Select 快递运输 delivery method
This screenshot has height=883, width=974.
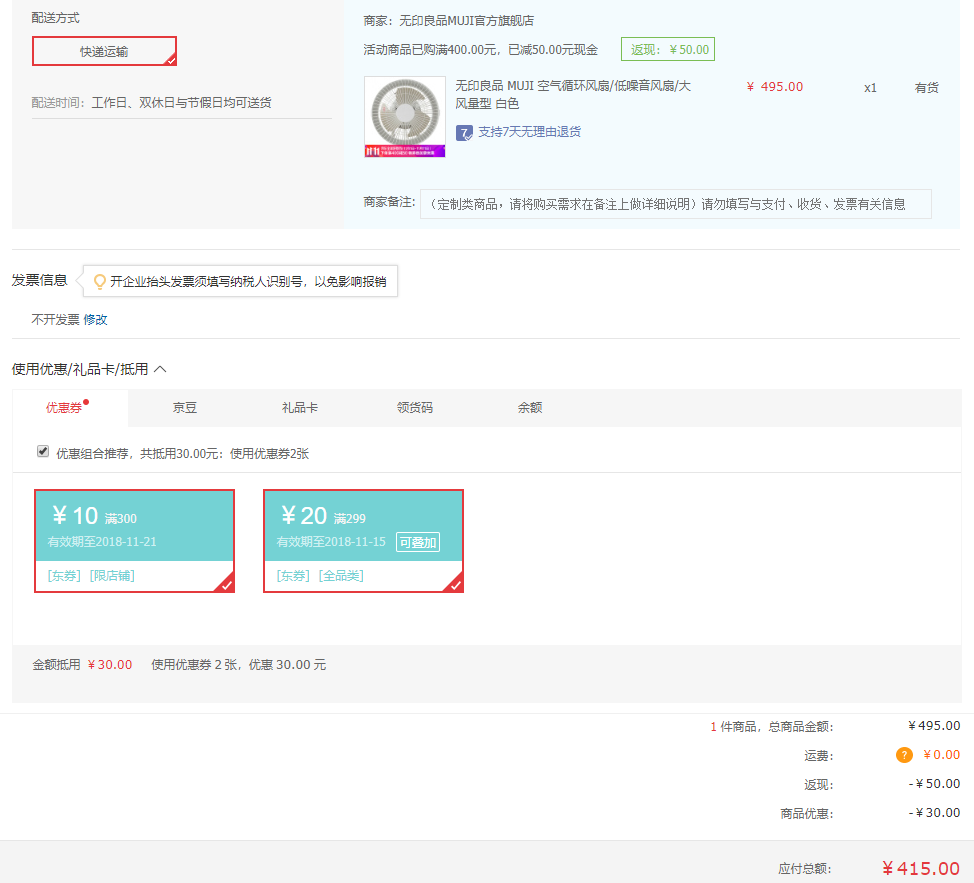point(104,51)
